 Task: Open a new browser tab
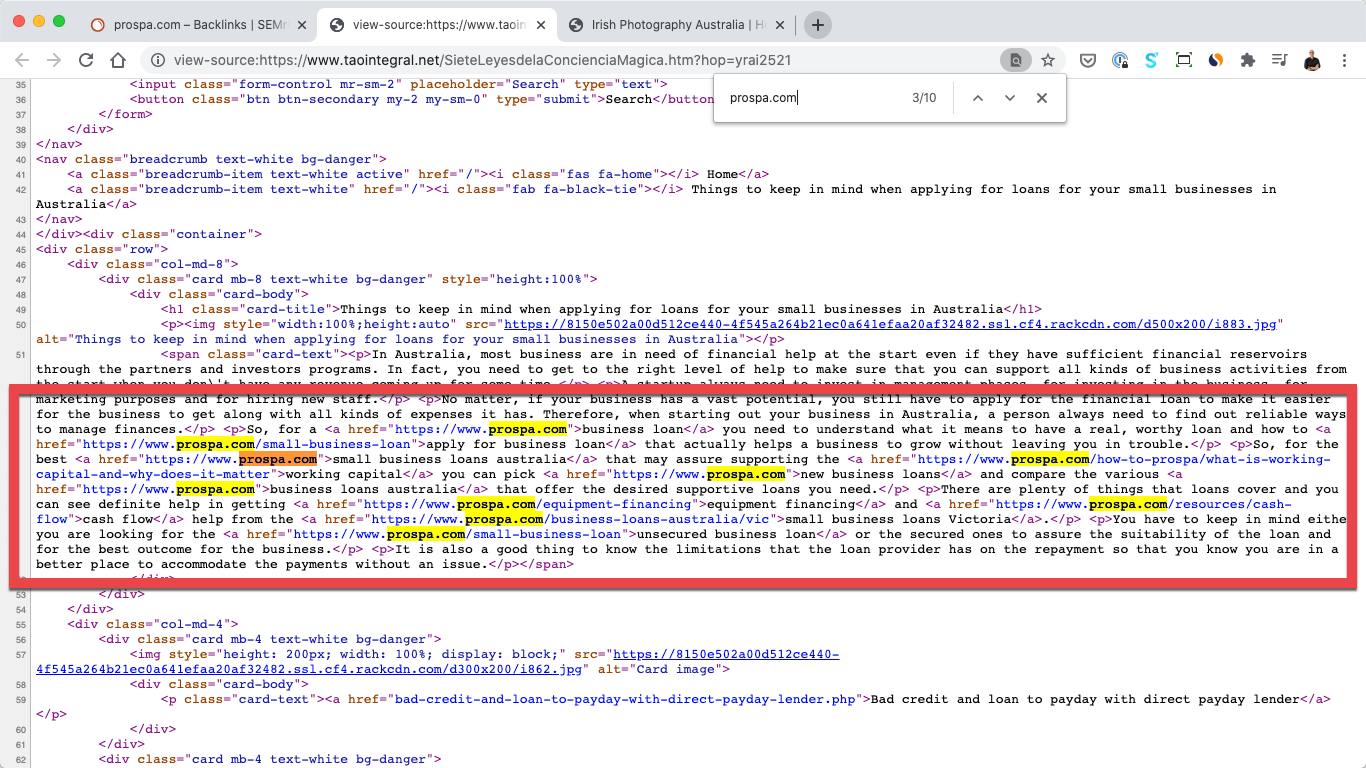818,25
